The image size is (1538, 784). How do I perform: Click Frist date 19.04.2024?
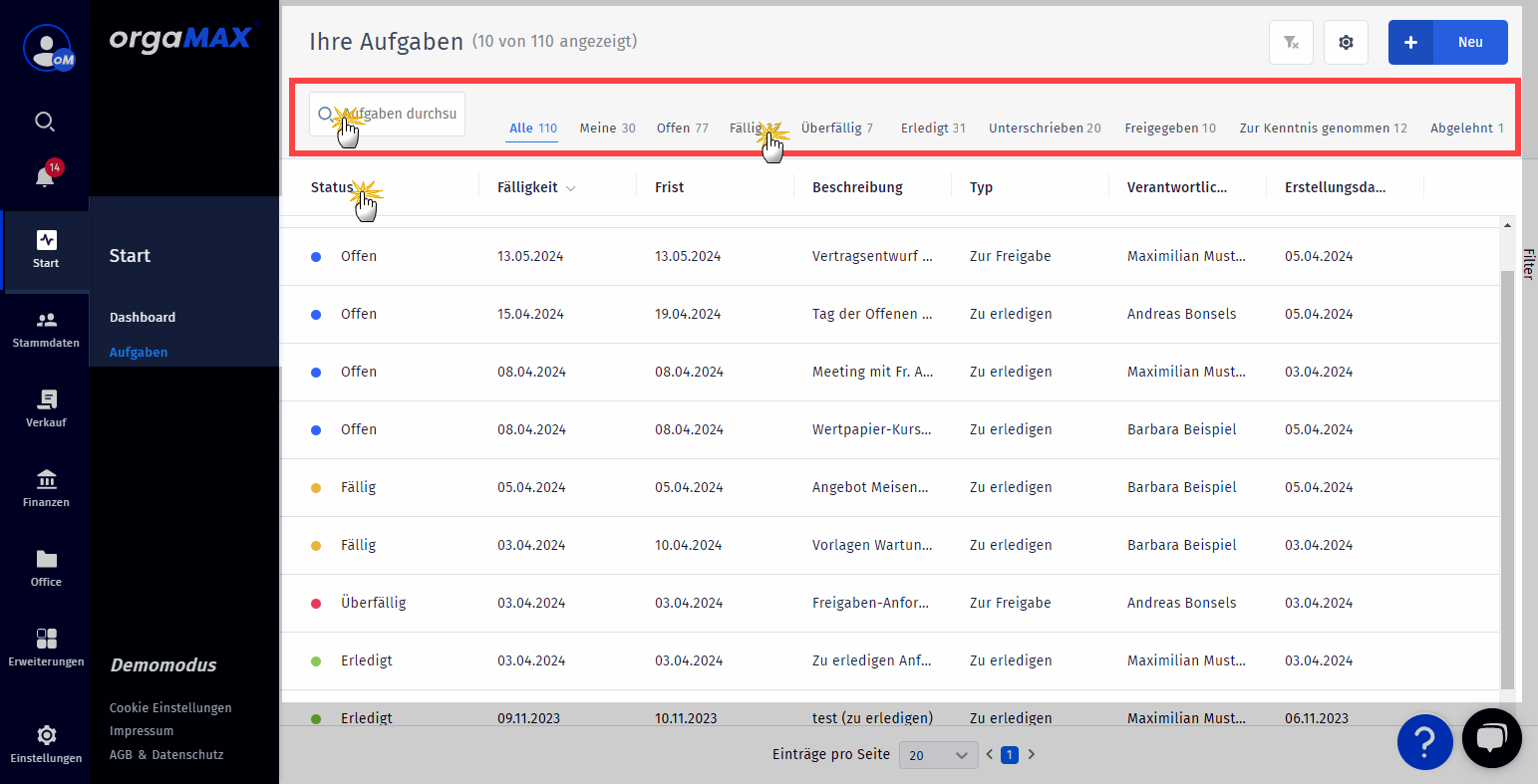689,314
